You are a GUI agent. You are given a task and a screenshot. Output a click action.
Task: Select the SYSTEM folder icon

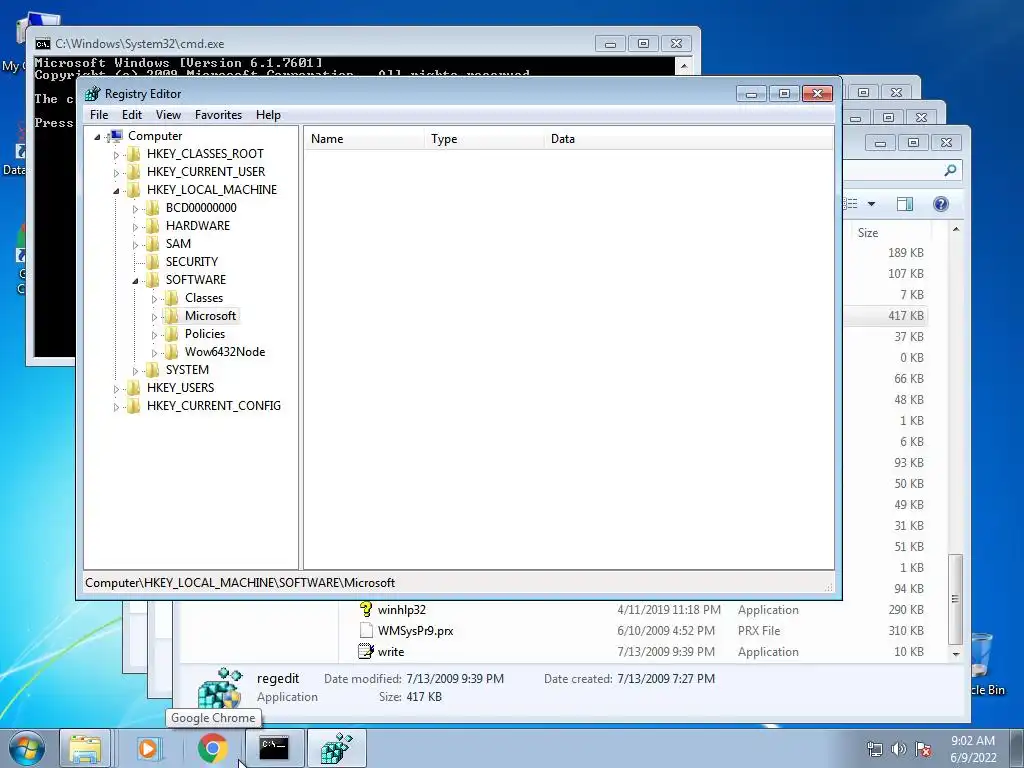coord(152,370)
